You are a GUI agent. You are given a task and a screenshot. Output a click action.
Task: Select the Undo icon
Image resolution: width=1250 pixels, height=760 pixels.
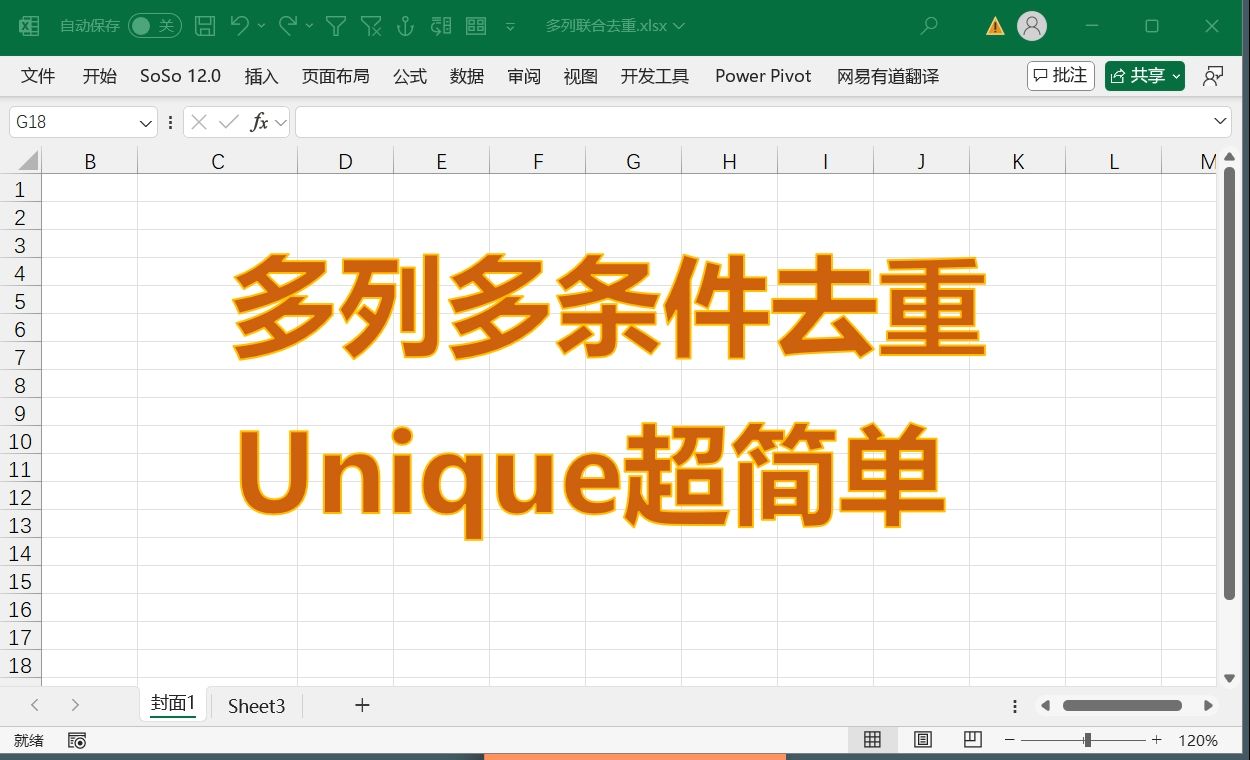tap(238, 27)
